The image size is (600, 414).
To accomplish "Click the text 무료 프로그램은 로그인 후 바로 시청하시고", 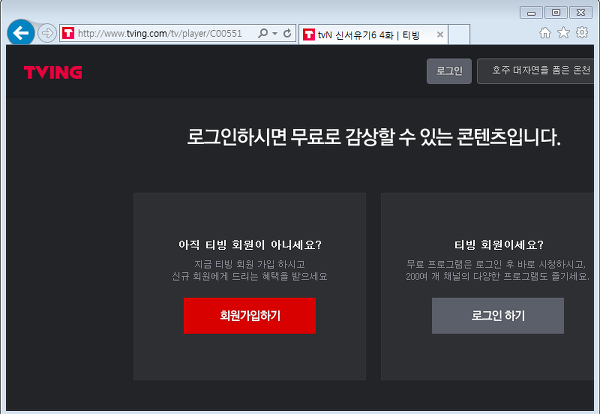I will tap(496, 264).
